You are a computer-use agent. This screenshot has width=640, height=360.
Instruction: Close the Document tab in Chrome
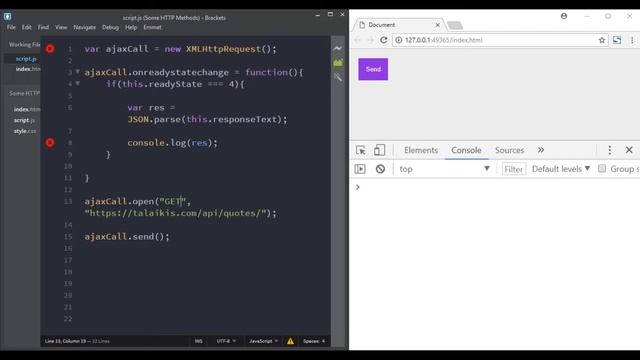[x=438, y=25]
